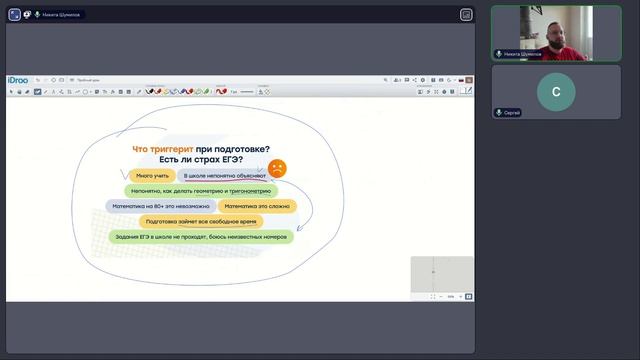Click the iDroo logo
640x360 pixels.
coord(18,80)
